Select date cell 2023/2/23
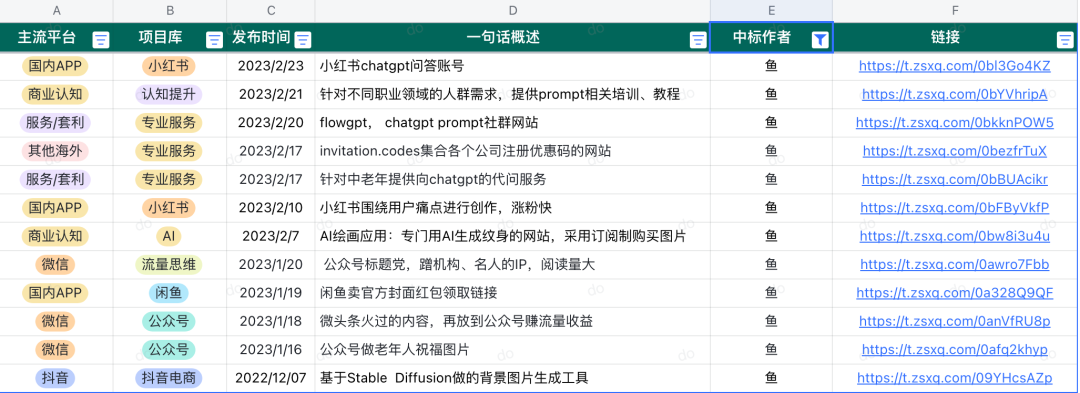Image resolution: width=1080 pixels, height=393 pixels. [271, 66]
